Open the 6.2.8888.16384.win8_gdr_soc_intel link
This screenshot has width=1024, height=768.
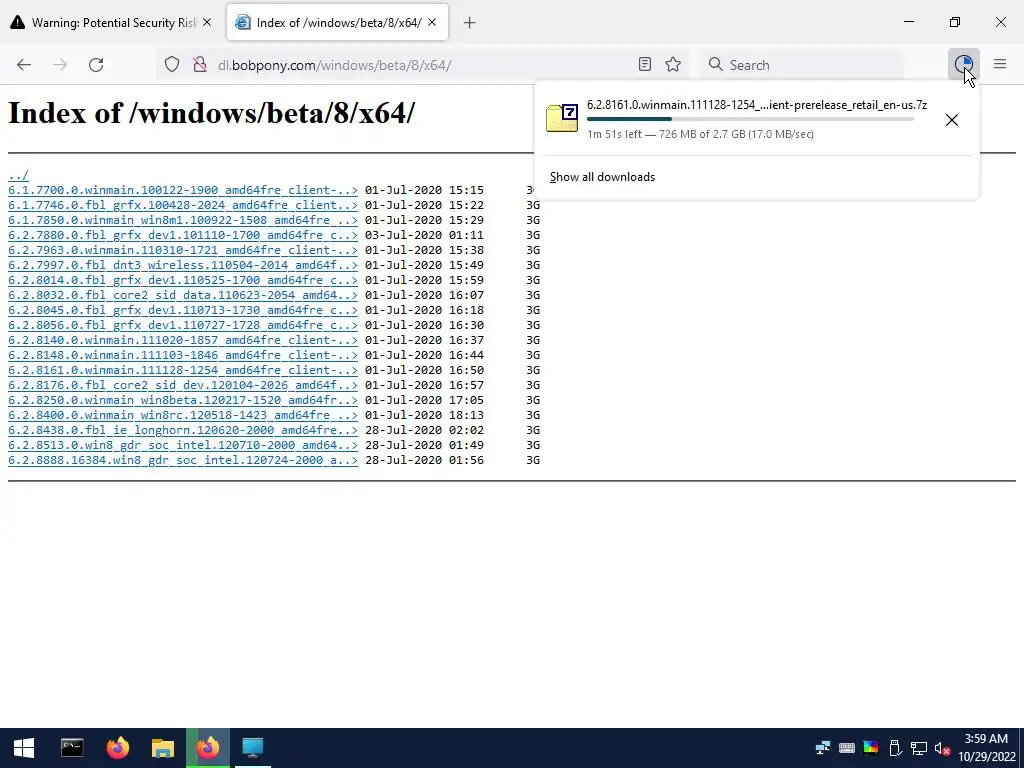click(x=183, y=460)
